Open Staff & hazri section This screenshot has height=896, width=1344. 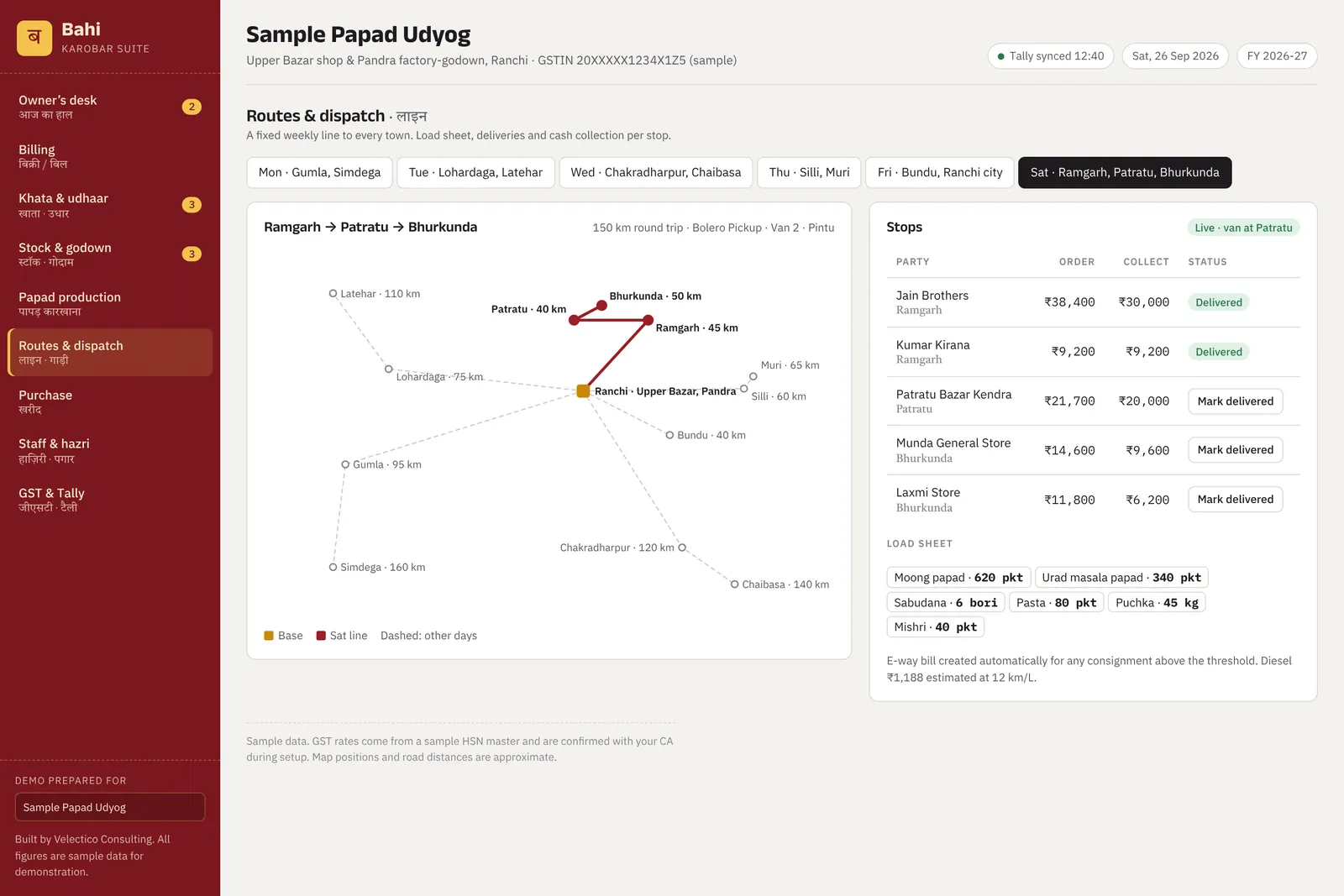(110, 450)
